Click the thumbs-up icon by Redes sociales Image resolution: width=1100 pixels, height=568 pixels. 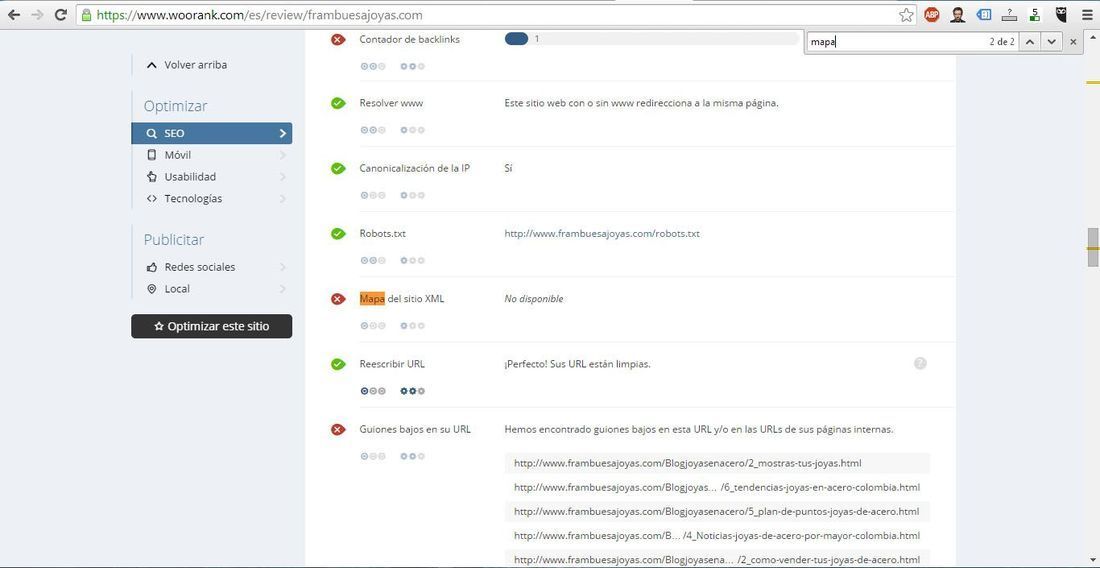tap(152, 267)
